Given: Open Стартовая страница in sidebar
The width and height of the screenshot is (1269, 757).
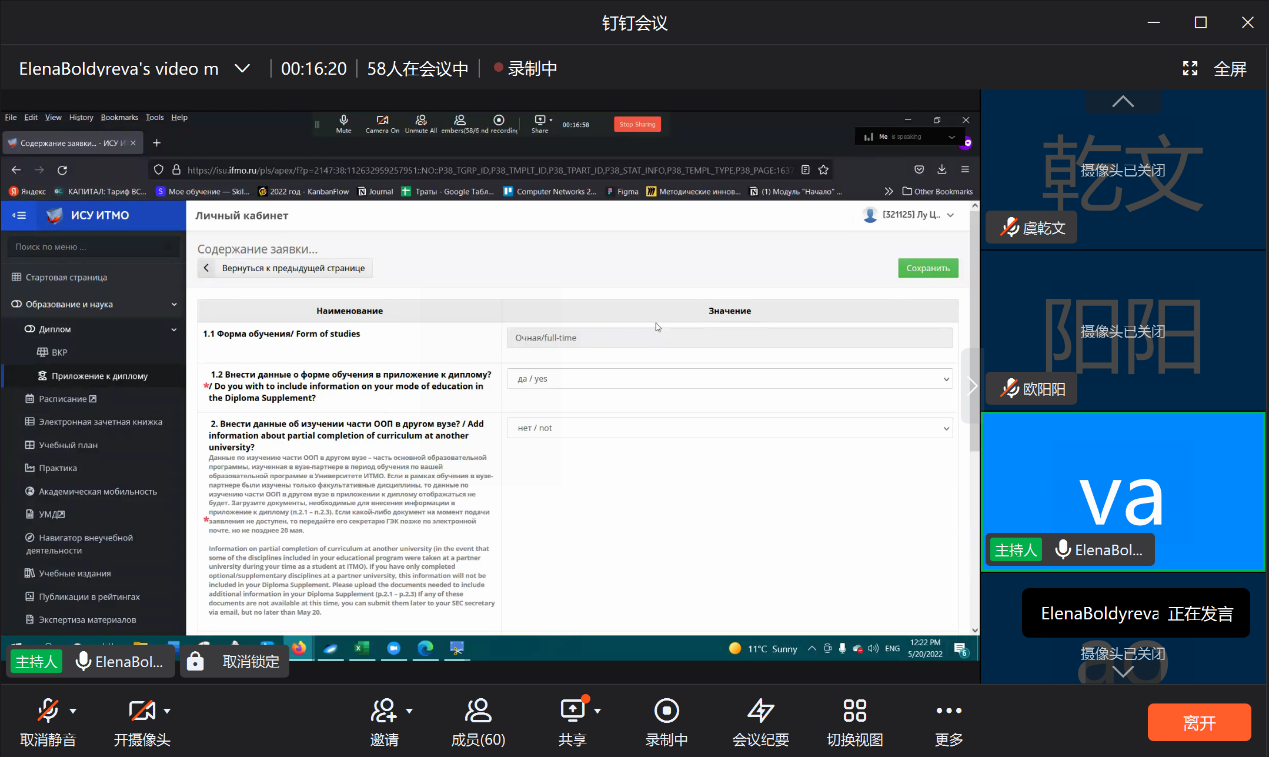Looking at the screenshot, I should [x=67, y=277].
